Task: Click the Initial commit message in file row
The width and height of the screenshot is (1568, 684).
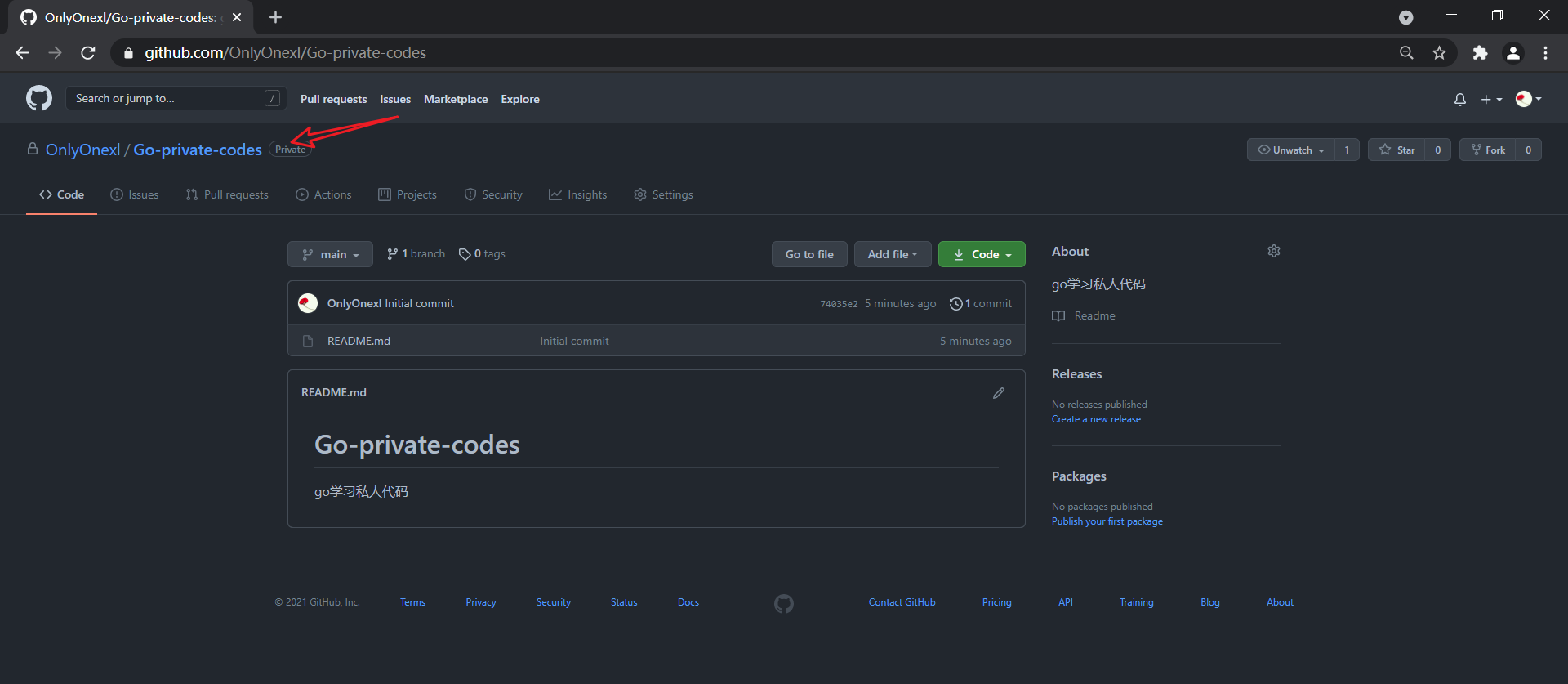Action: click(x=574, y=341)
